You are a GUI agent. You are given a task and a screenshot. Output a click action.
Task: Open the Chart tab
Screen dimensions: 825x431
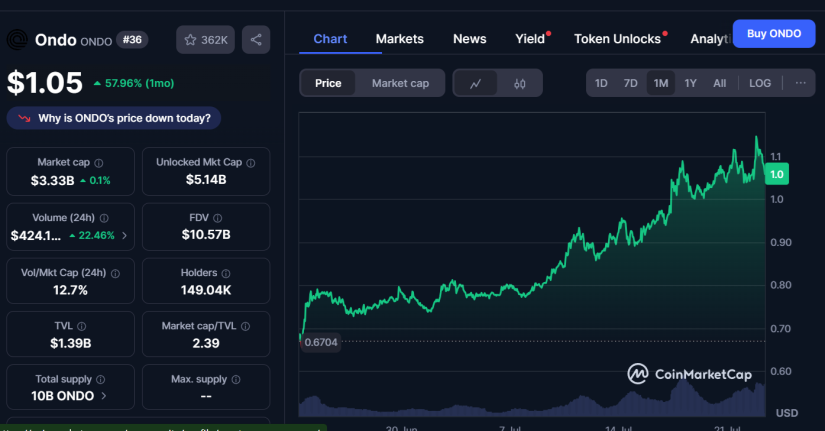pos(330,39)
